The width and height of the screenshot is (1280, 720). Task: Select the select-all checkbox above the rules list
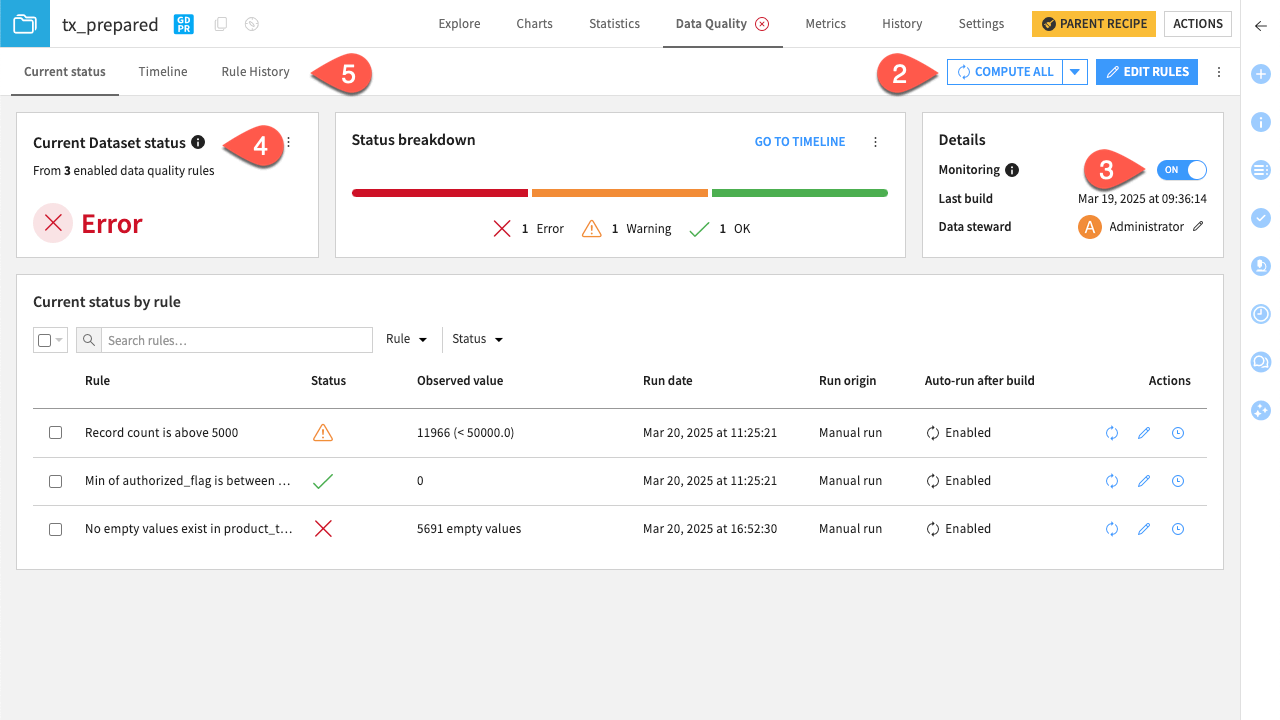43,339
